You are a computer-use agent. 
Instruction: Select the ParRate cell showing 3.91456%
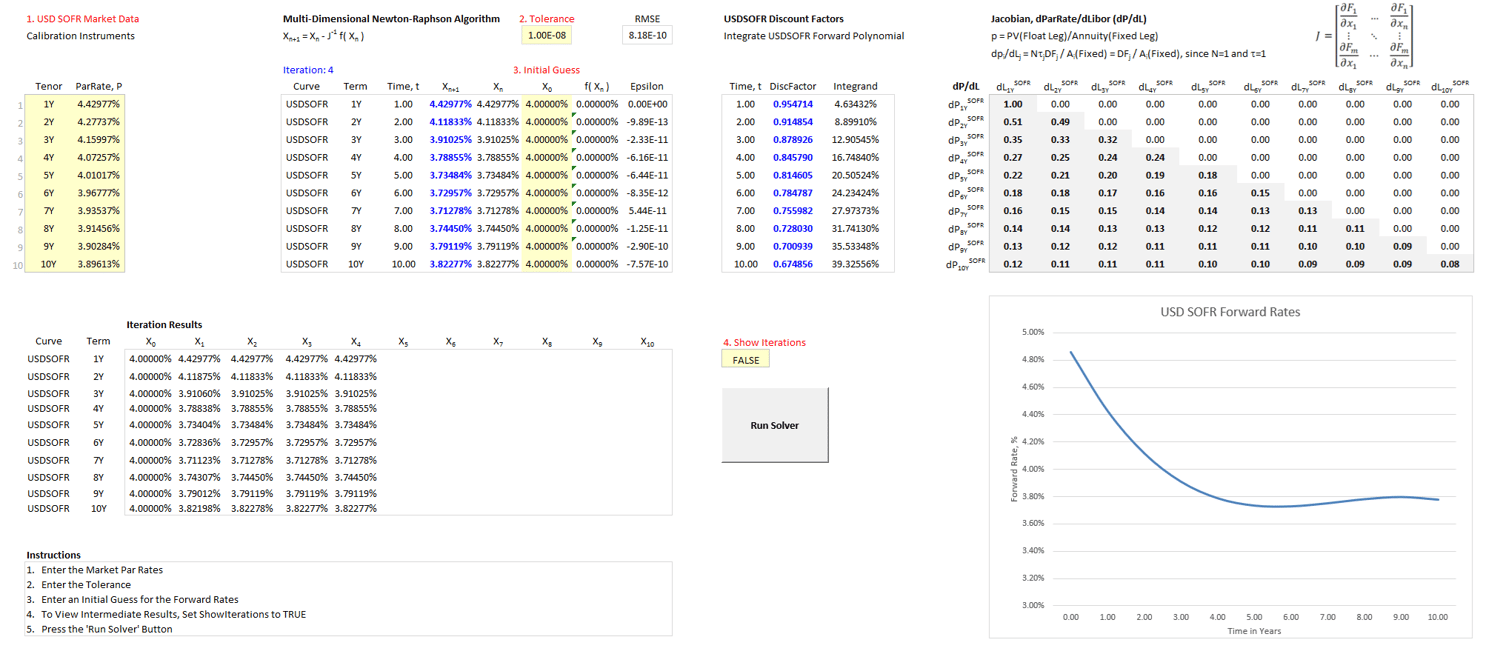[98, 229]
